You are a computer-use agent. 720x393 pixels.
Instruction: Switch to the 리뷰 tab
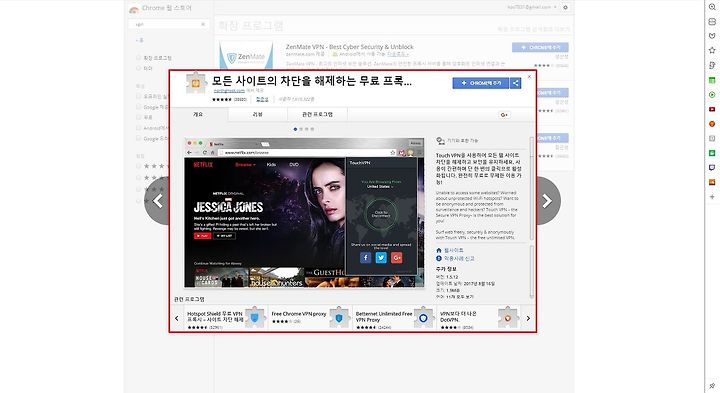[258, 114]
